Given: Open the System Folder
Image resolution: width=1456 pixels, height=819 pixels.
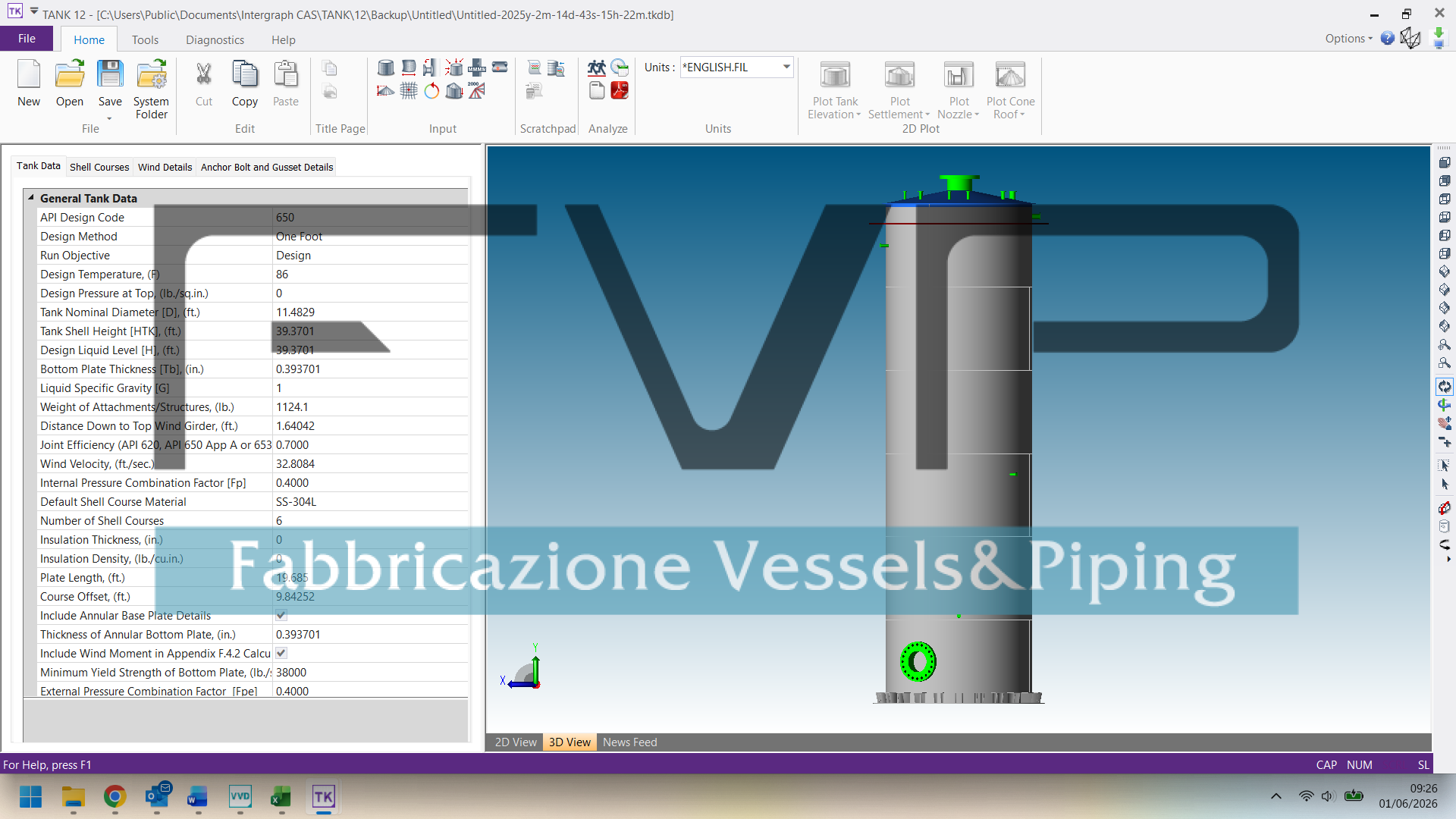Looking at the screenshot, I should (x=152, y=89).
